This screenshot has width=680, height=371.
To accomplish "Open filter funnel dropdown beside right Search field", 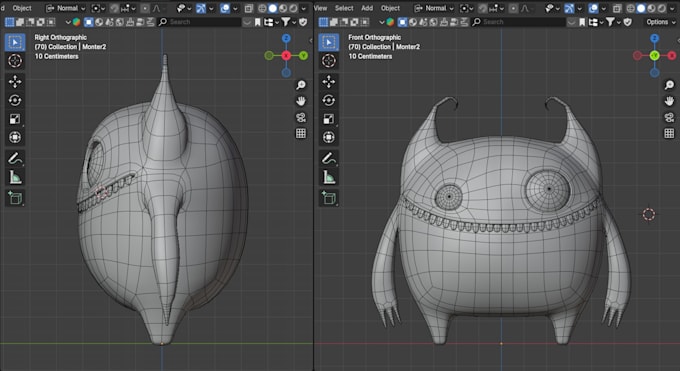I will click(x=613, y=22).
